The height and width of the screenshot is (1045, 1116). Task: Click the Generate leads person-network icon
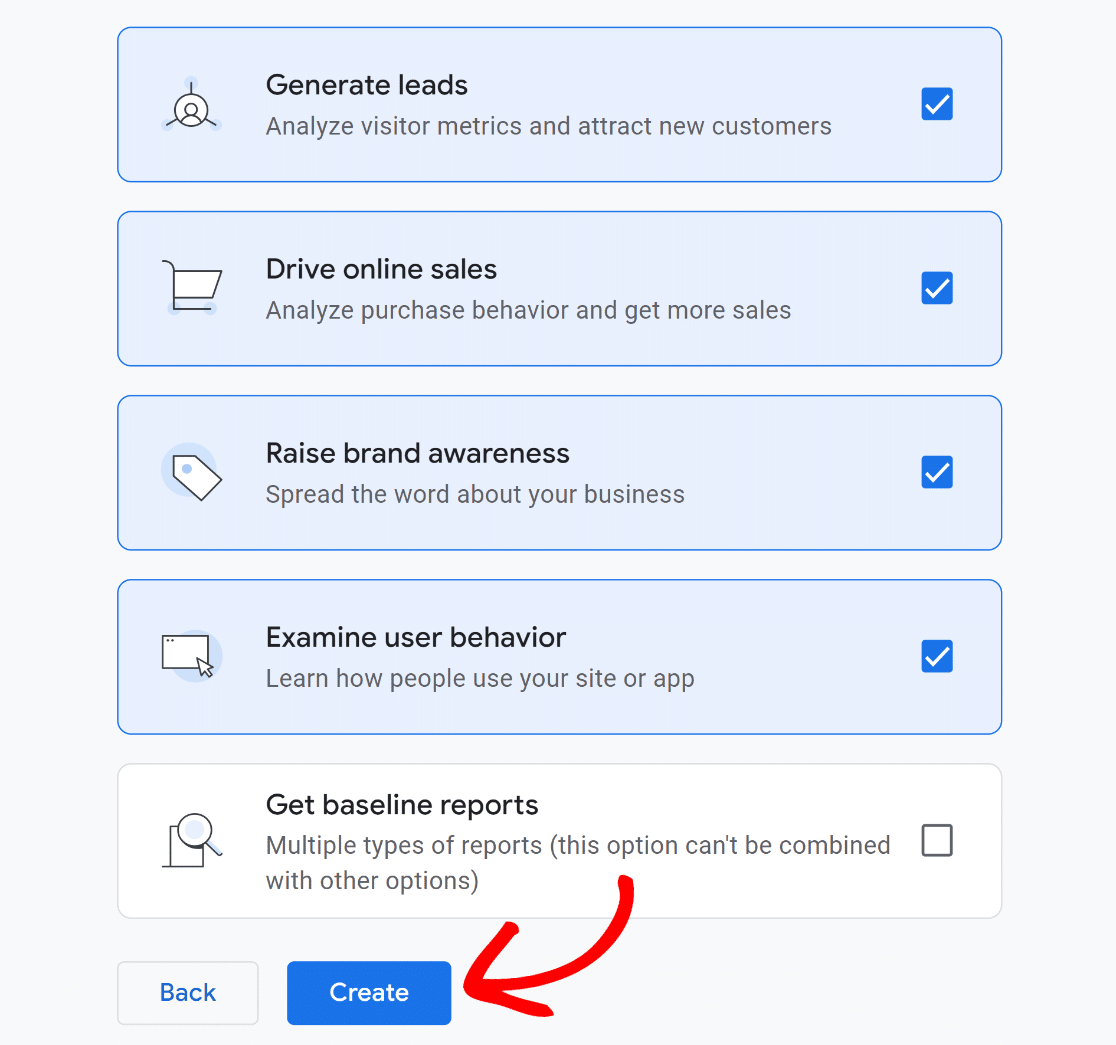[191, 105]
